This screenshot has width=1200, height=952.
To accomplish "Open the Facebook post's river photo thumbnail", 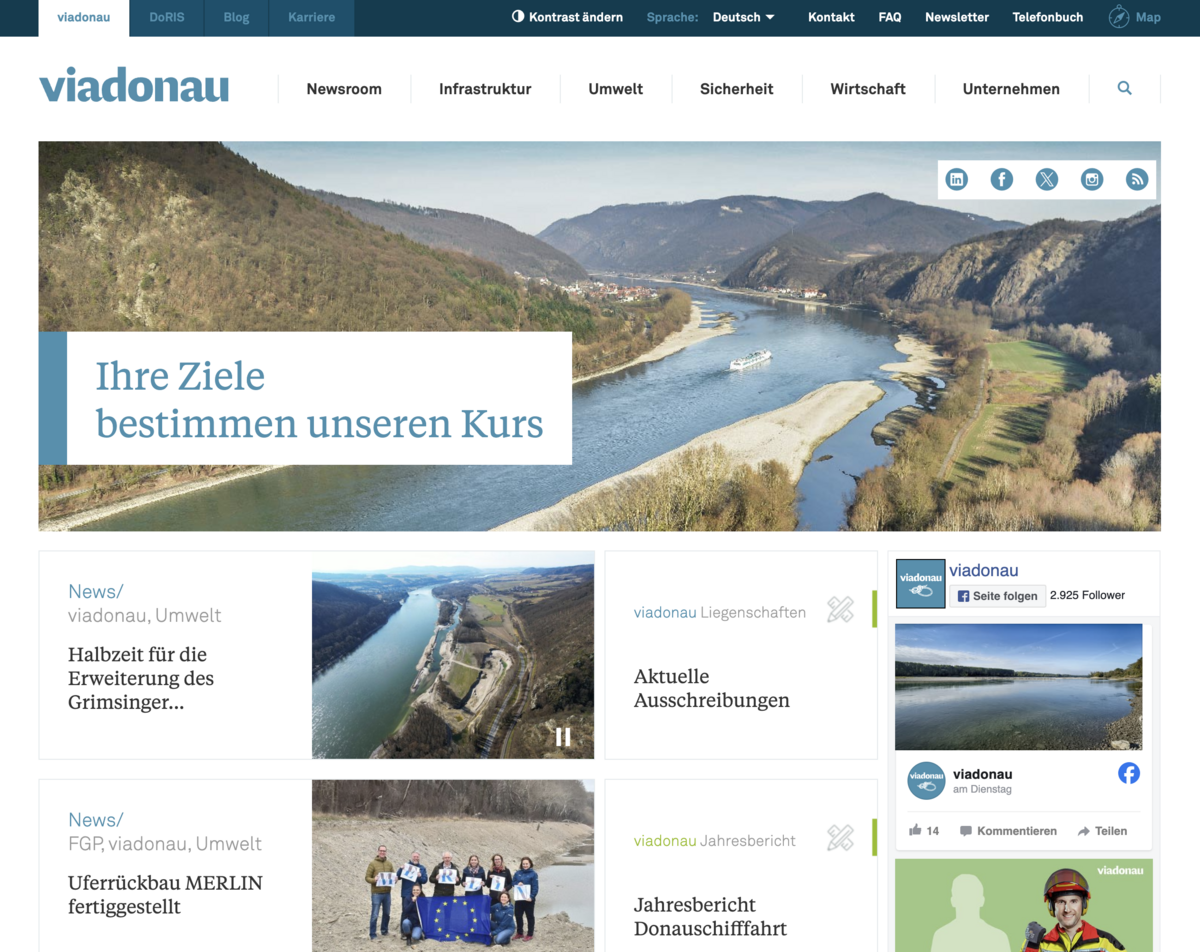I will point(1019,686).
